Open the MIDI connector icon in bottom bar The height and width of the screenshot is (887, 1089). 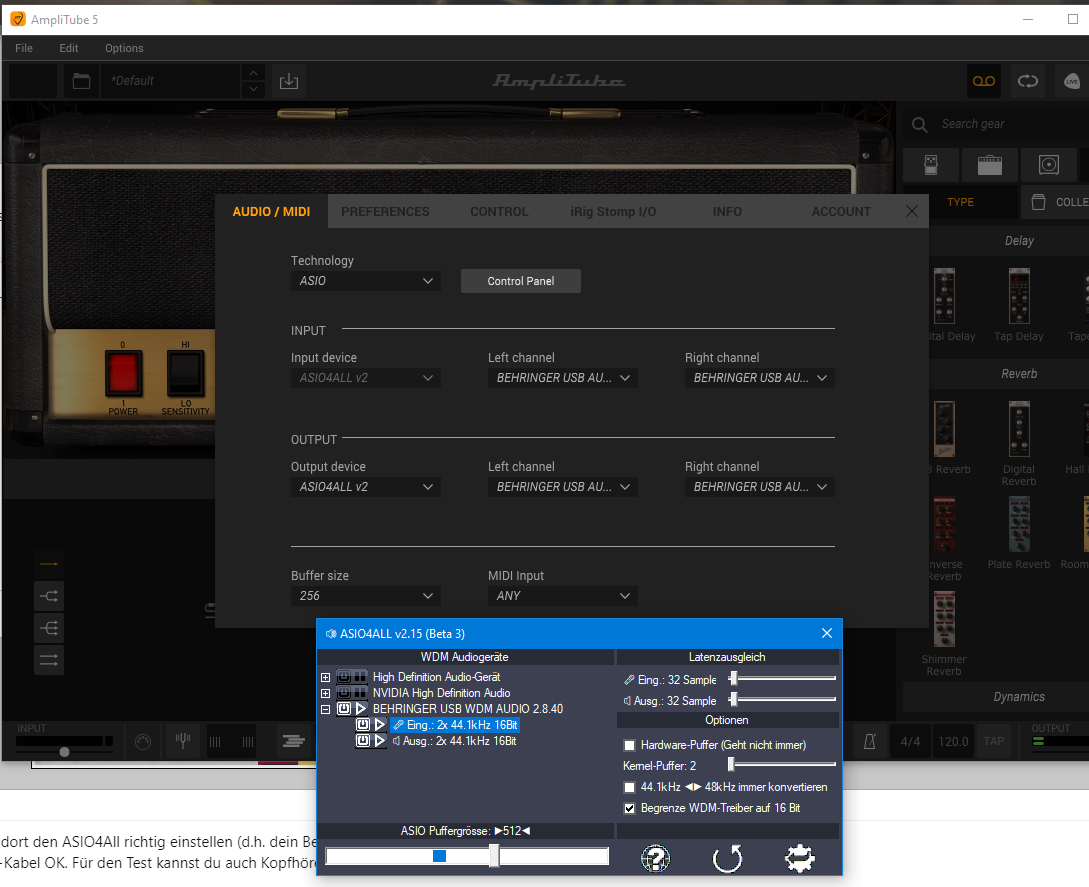pyautogui.click(x=143, y=742)
